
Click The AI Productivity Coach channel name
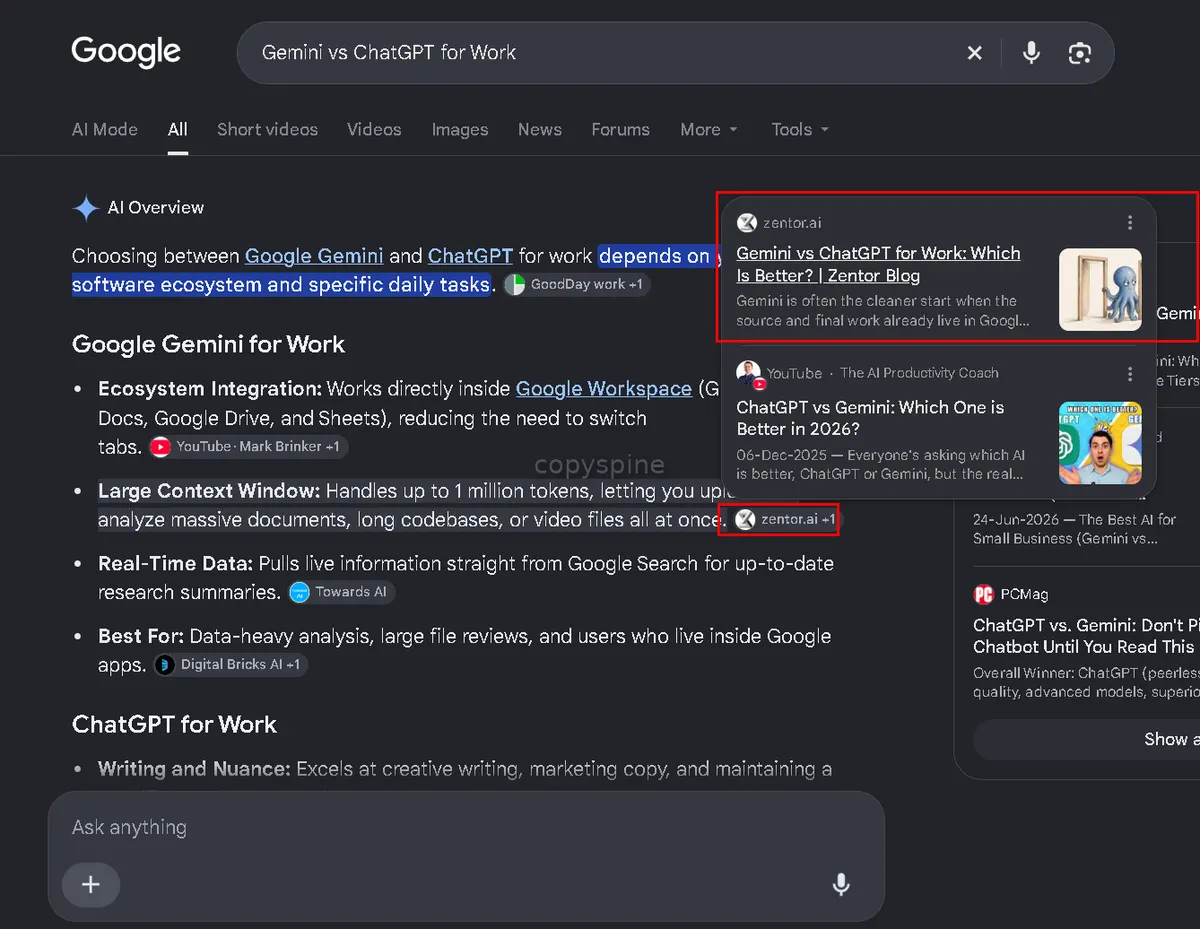(x=919, y=373)
